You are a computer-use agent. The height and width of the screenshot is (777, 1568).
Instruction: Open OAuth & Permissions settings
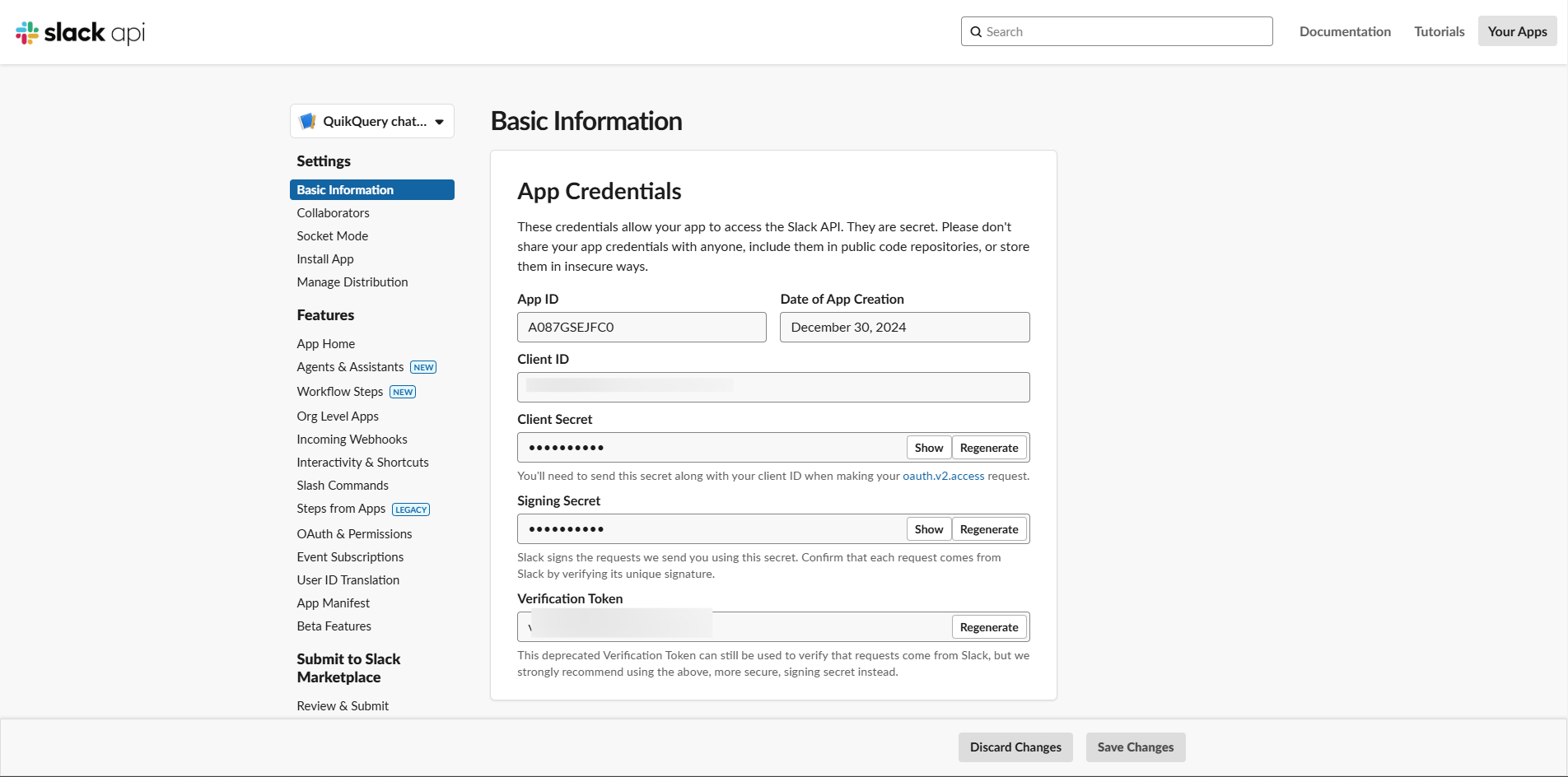point(354,534)
